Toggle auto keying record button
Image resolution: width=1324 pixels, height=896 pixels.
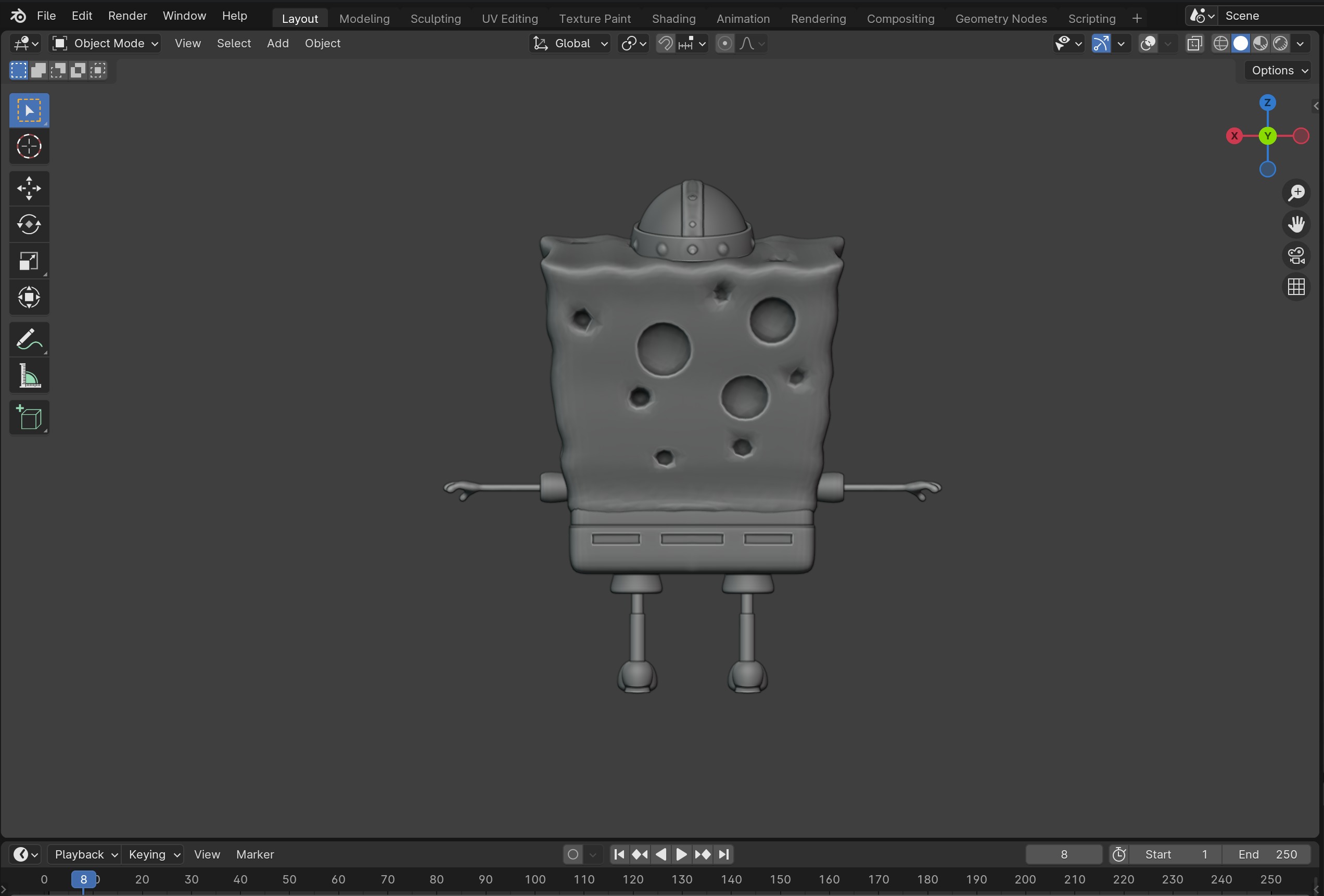573,854
